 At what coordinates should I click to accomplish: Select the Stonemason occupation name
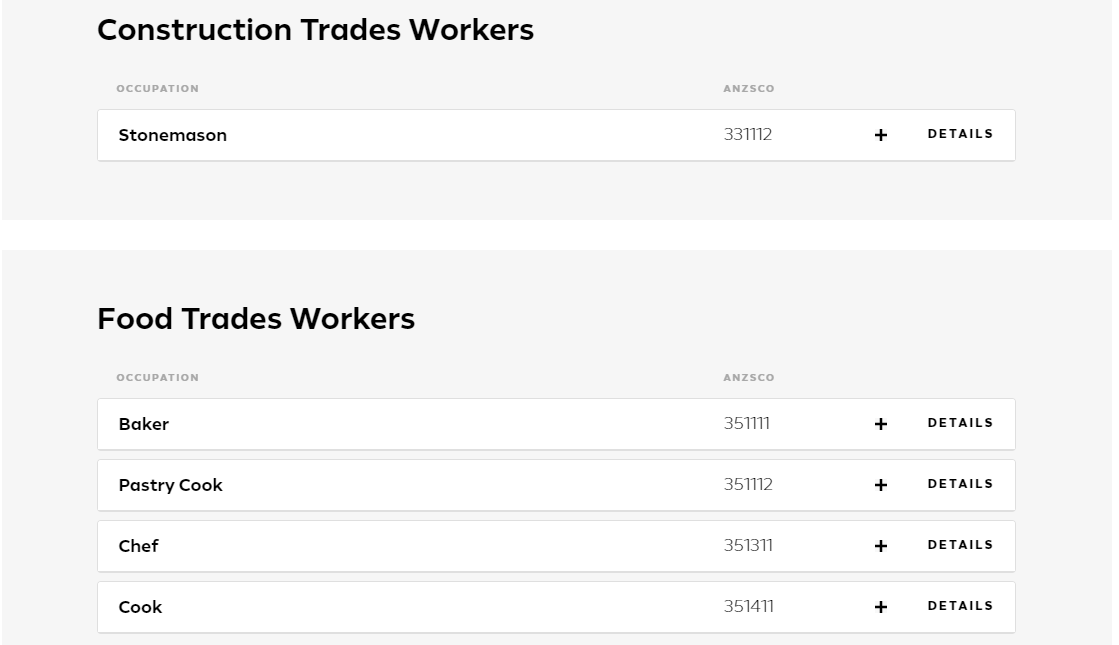(x=173, y=135)
